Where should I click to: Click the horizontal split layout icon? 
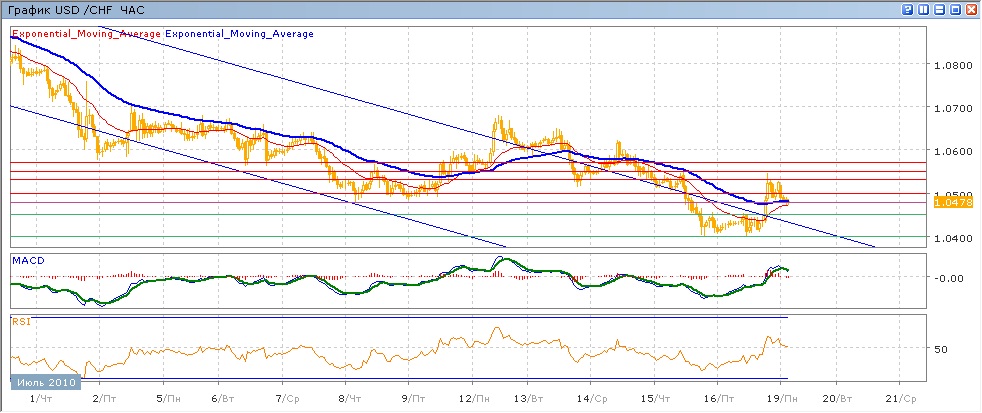click(x=939, y=9)
